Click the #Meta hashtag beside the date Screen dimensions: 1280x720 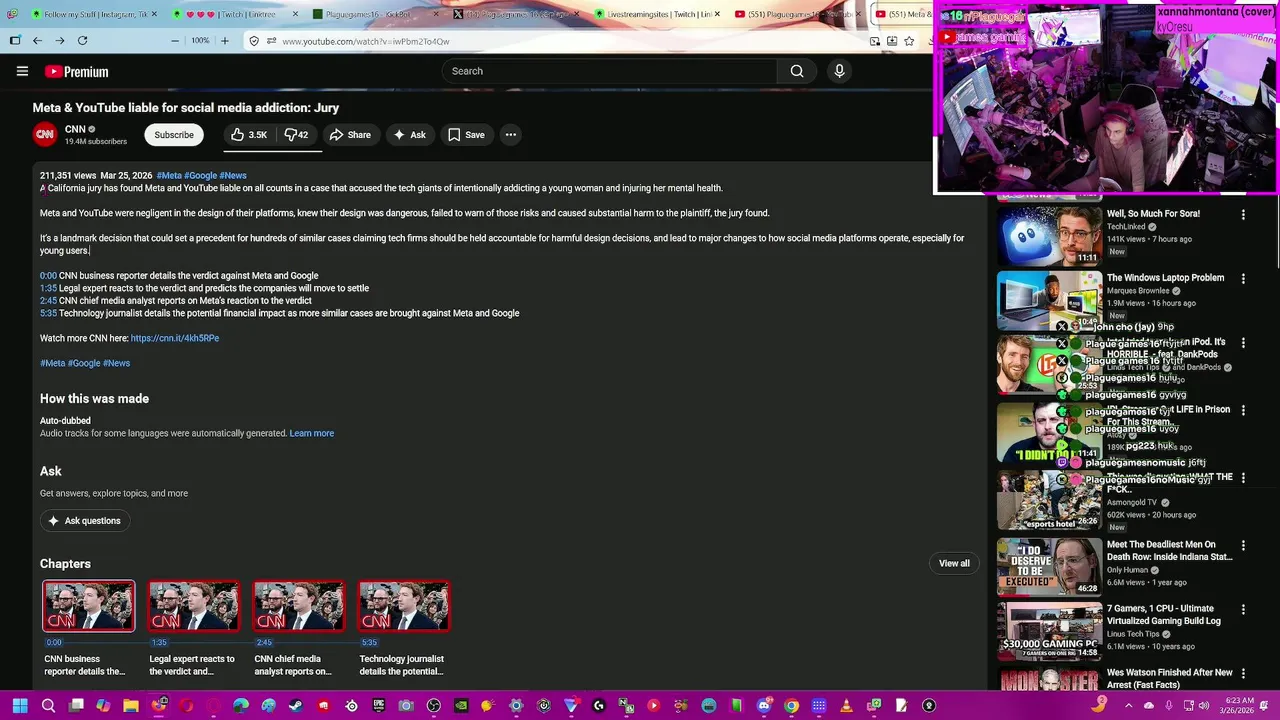point(169,176)
